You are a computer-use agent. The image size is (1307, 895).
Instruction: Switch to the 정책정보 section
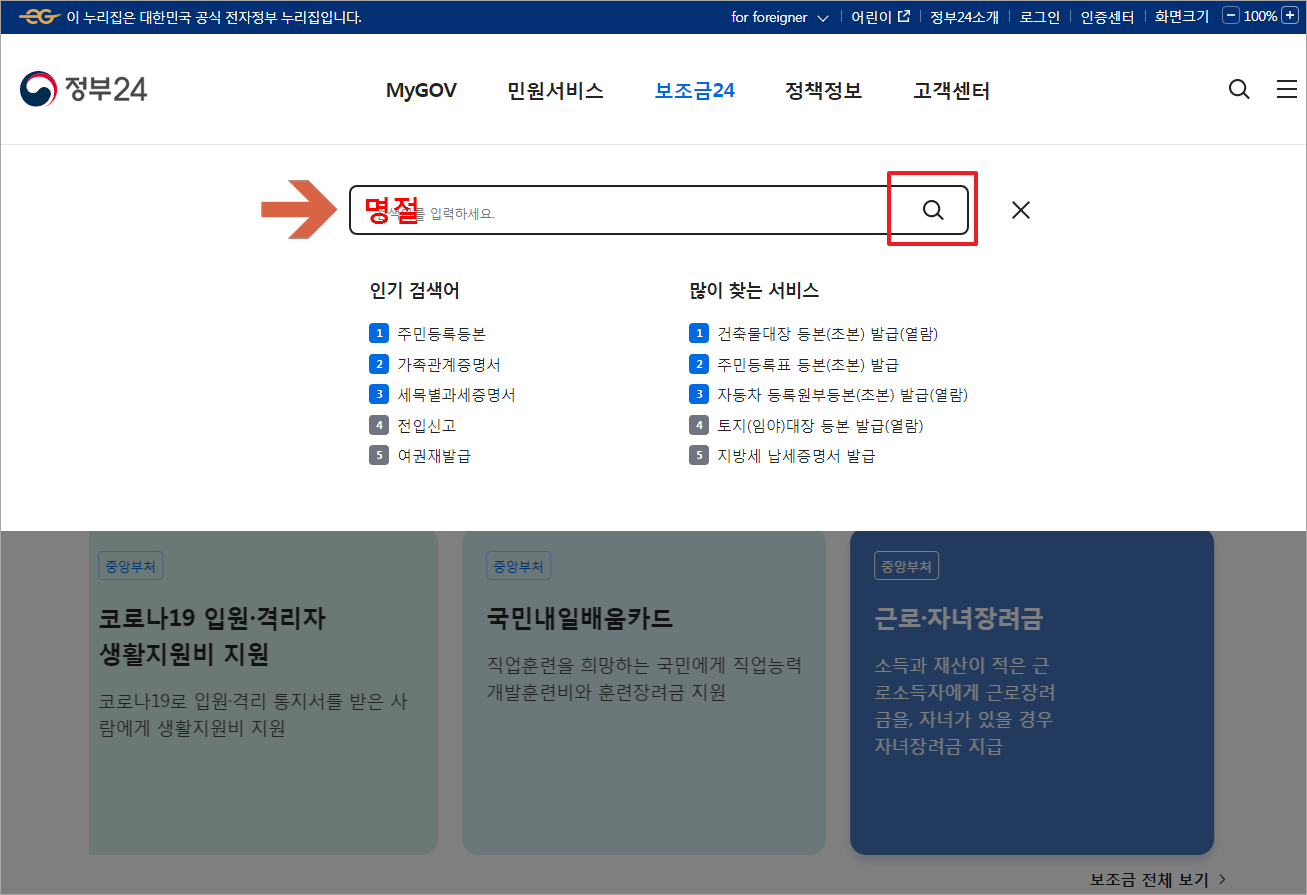pyautogui.click(x=823, y=90)
